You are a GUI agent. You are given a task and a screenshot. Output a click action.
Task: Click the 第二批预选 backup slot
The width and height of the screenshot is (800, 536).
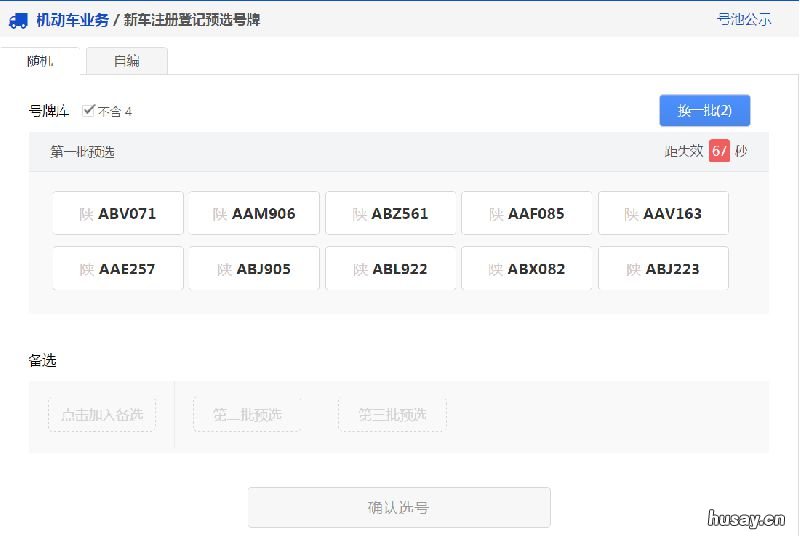247,414
